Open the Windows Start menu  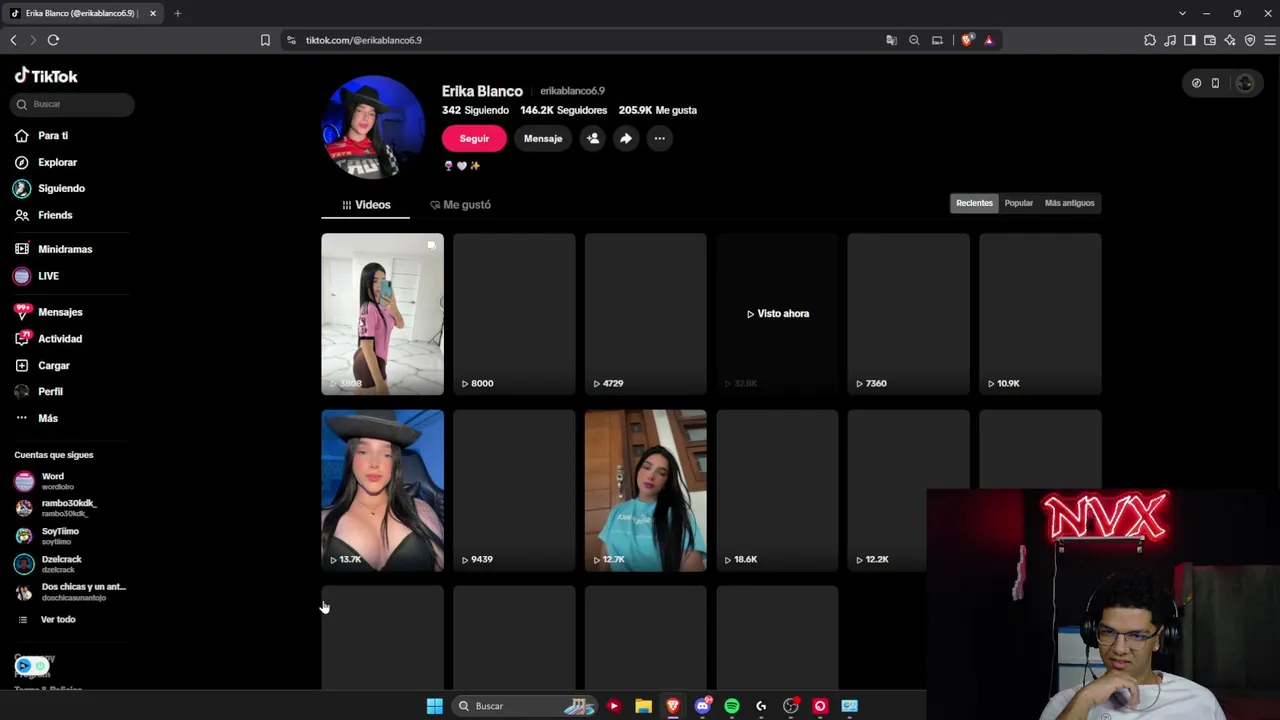(x=434, y=706)
